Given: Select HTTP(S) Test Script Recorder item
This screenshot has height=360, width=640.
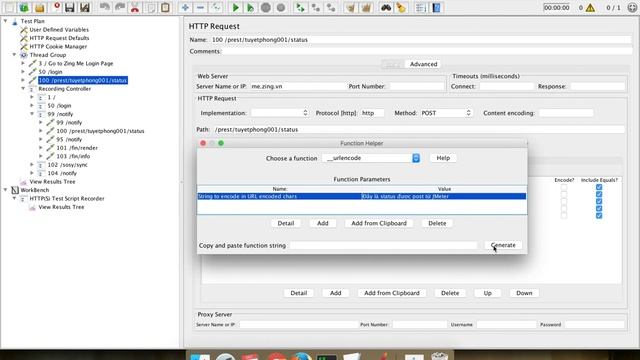Looking at the screenshot, I should [x=67, y=198].
